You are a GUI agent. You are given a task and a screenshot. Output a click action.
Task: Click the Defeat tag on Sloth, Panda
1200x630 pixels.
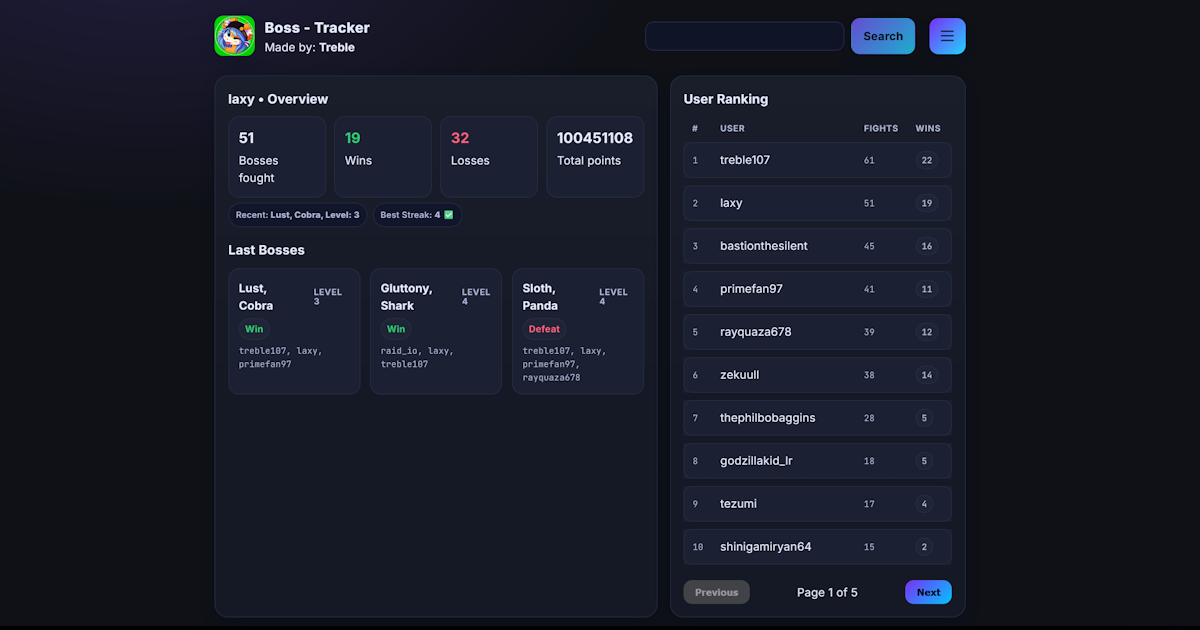[544, 329]
